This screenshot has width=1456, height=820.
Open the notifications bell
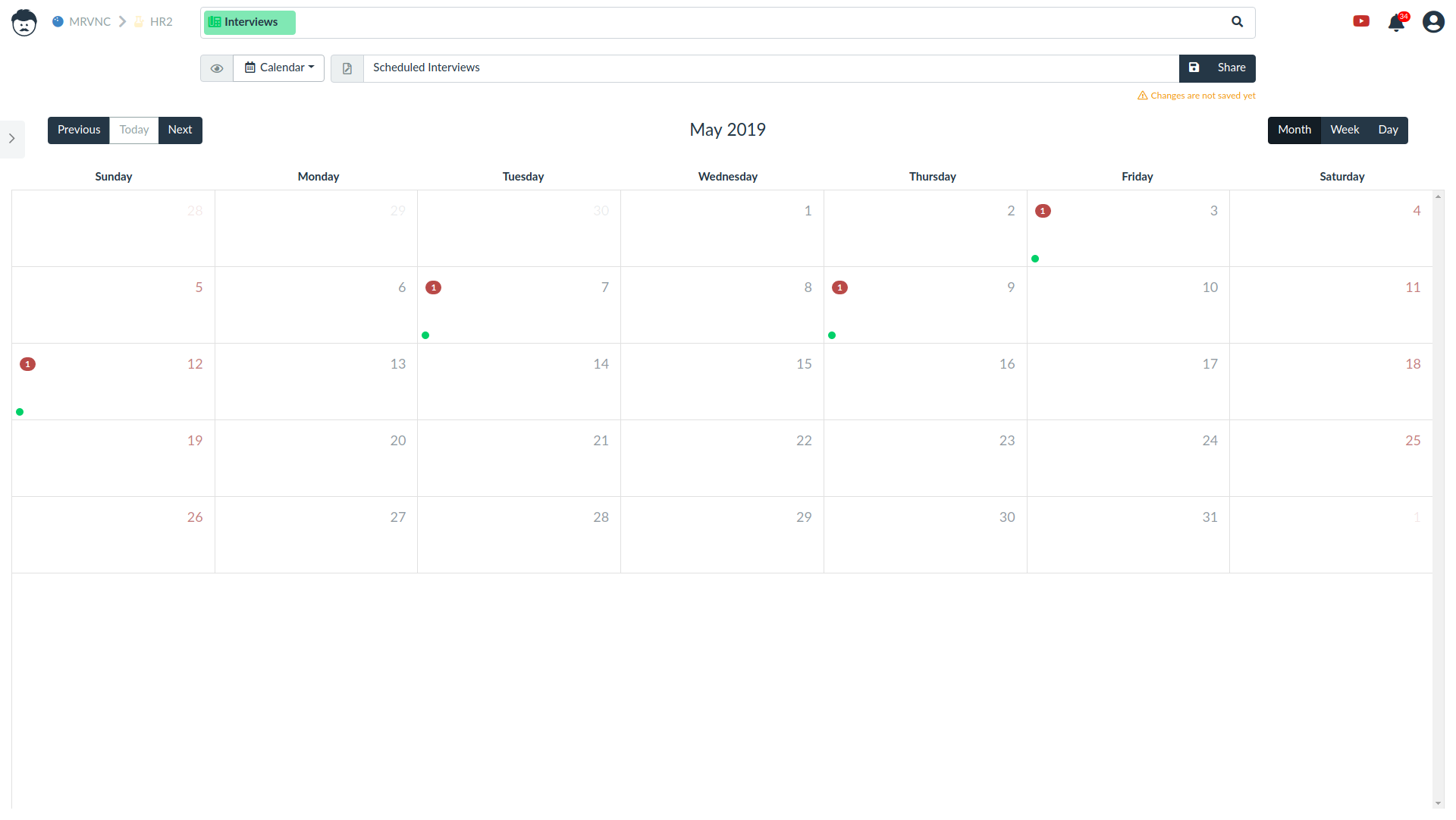coord(1396,23)
